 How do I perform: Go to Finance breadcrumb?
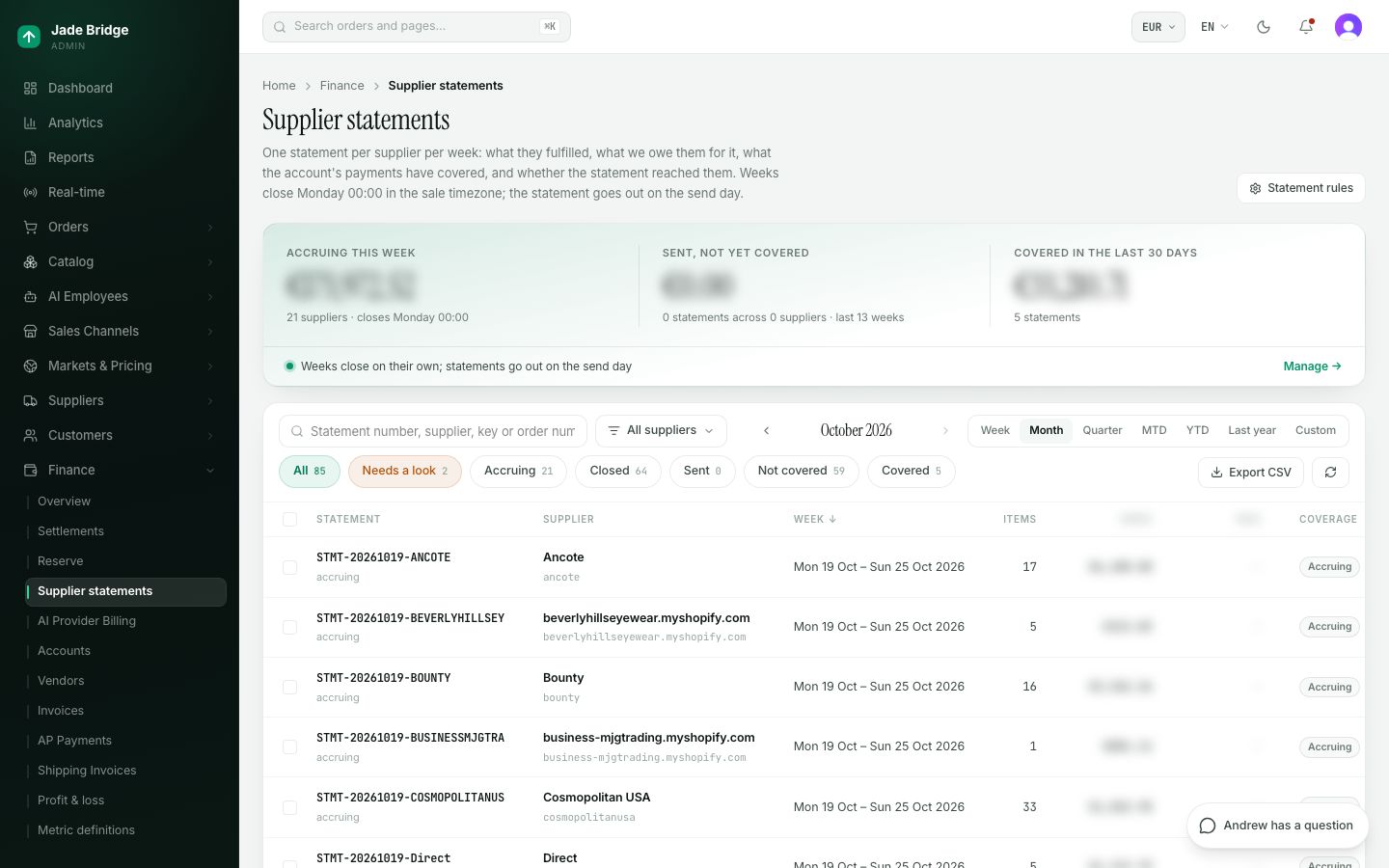coord(342,86)
